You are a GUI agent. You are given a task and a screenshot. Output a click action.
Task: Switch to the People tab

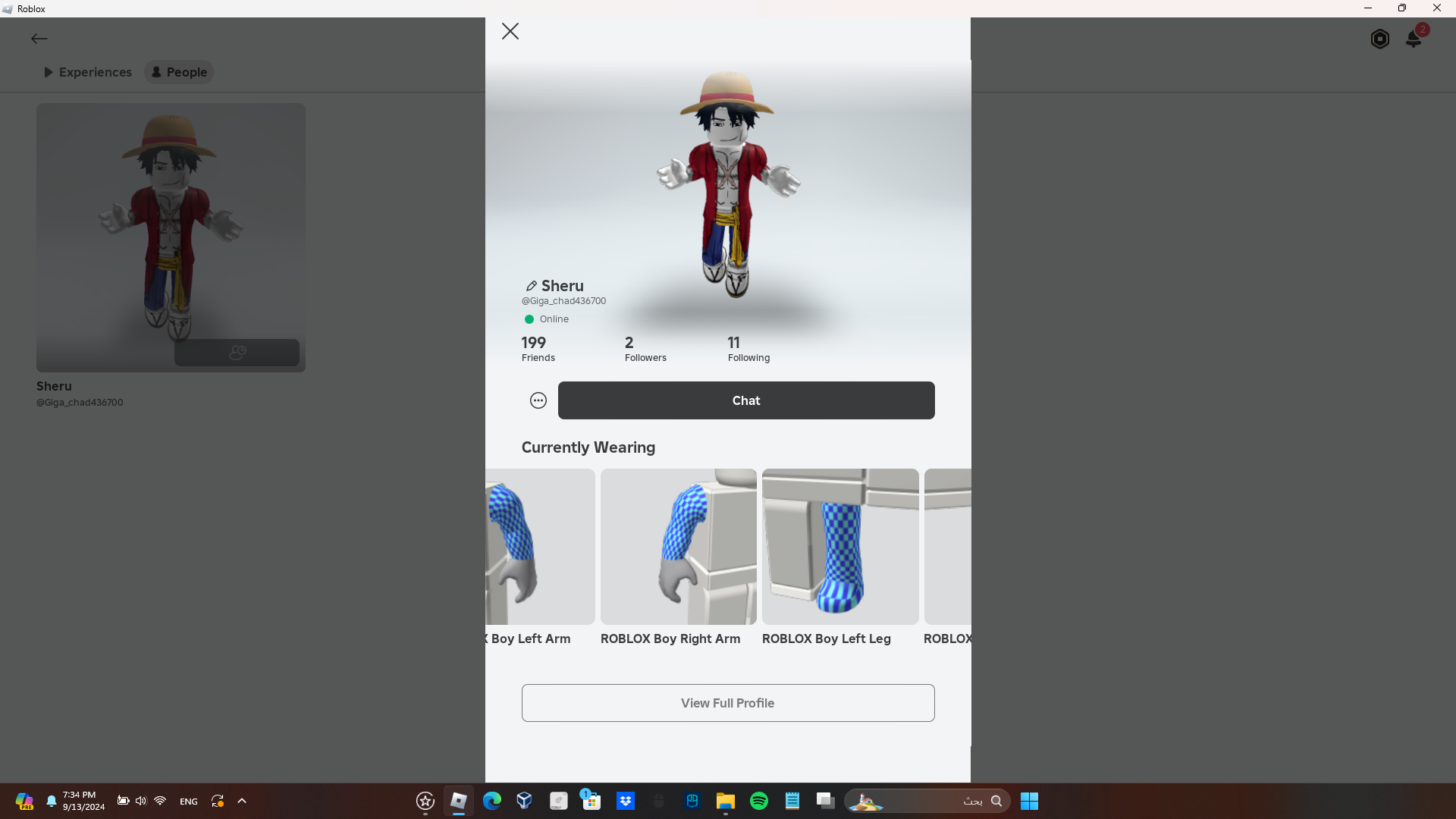click(x=179, y=72)
